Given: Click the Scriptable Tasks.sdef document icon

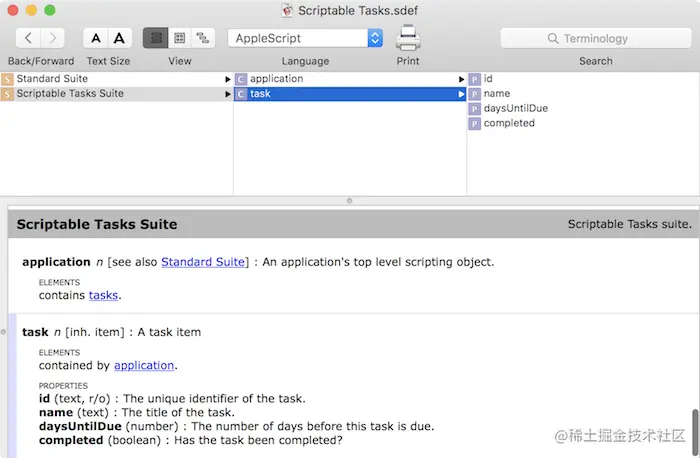Looking at the screenshot, I should point(287,10).
